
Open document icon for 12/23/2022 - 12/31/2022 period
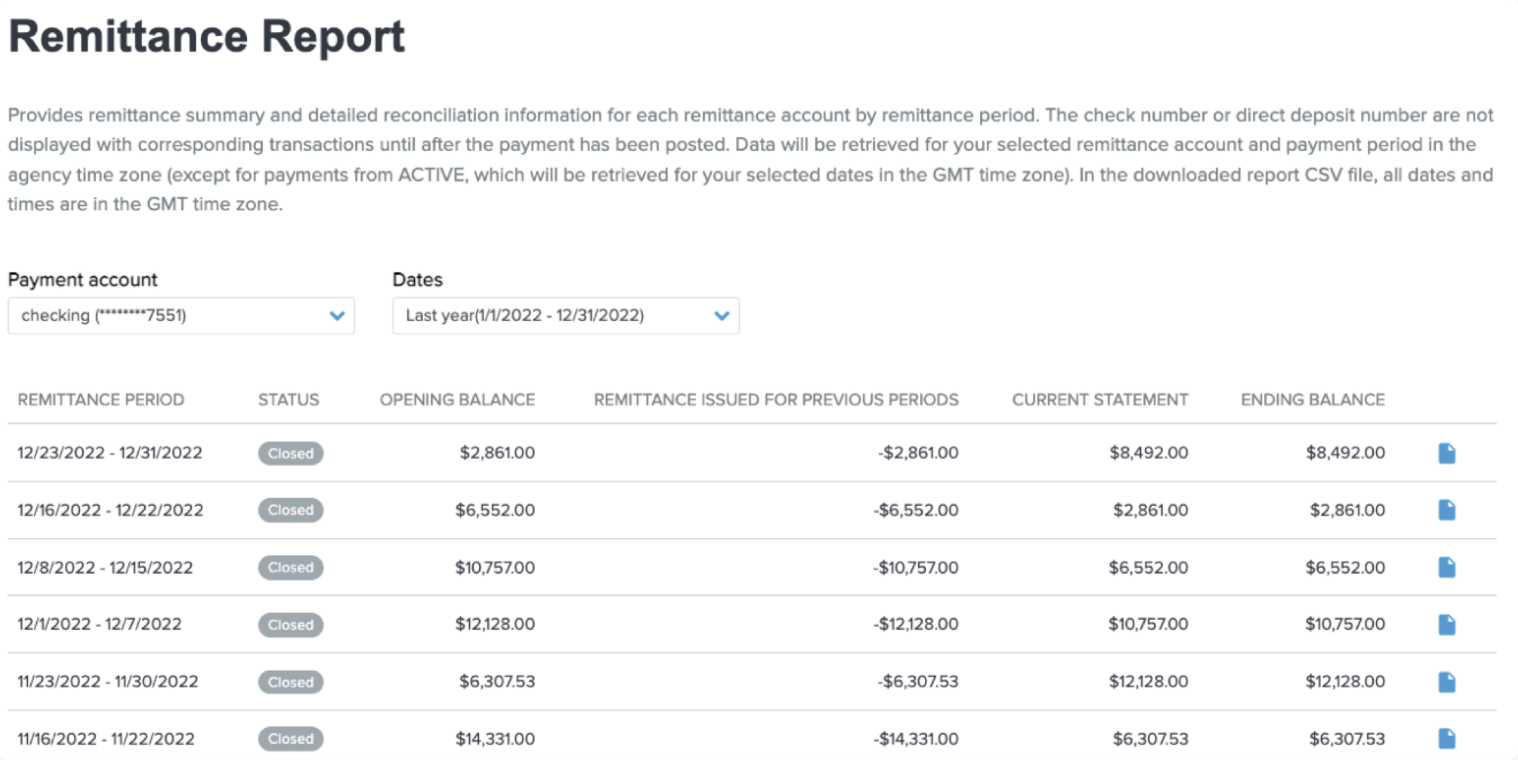pos(1446,453)
